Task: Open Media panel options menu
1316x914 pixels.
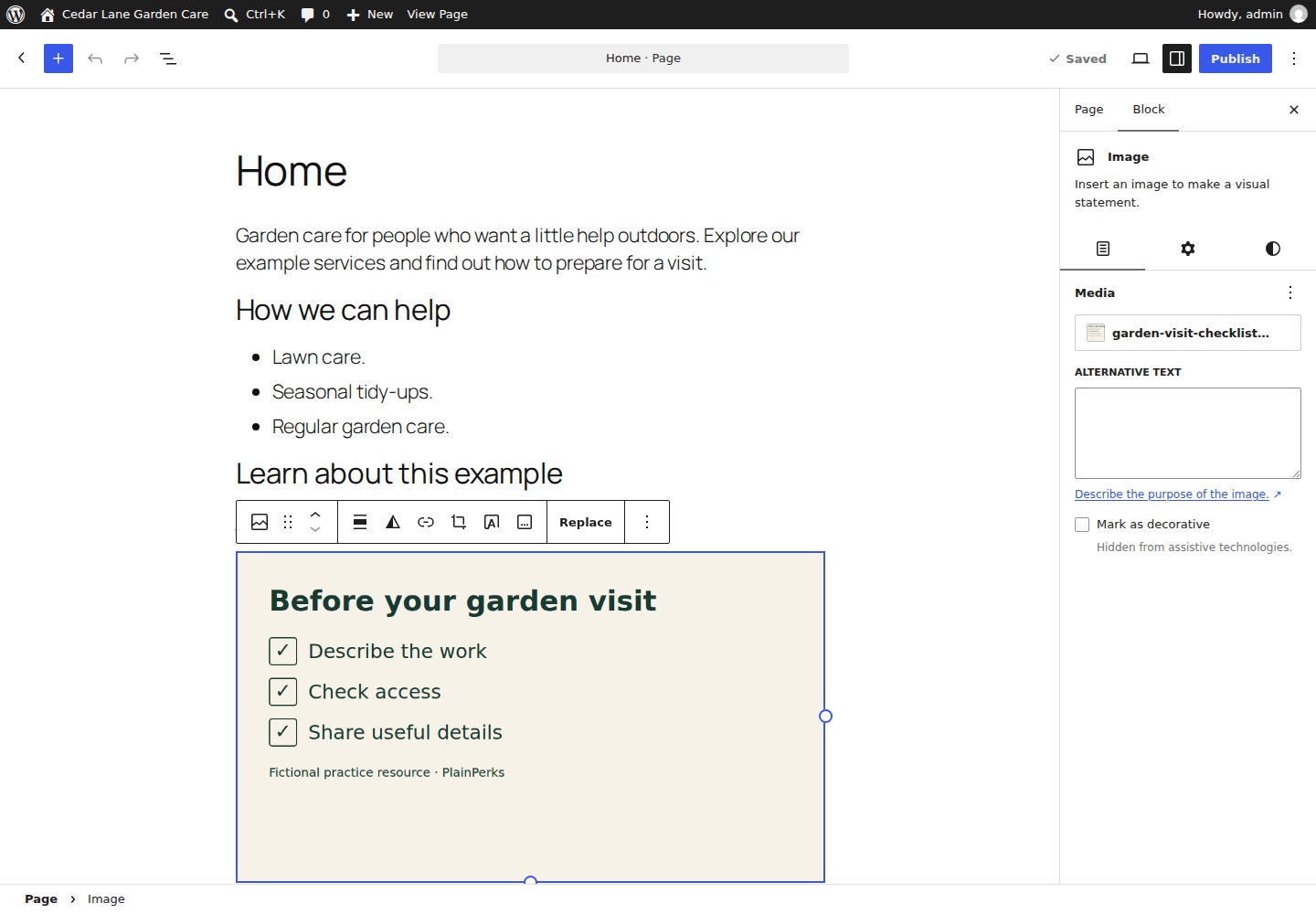Action: [x=1290, y=292]
